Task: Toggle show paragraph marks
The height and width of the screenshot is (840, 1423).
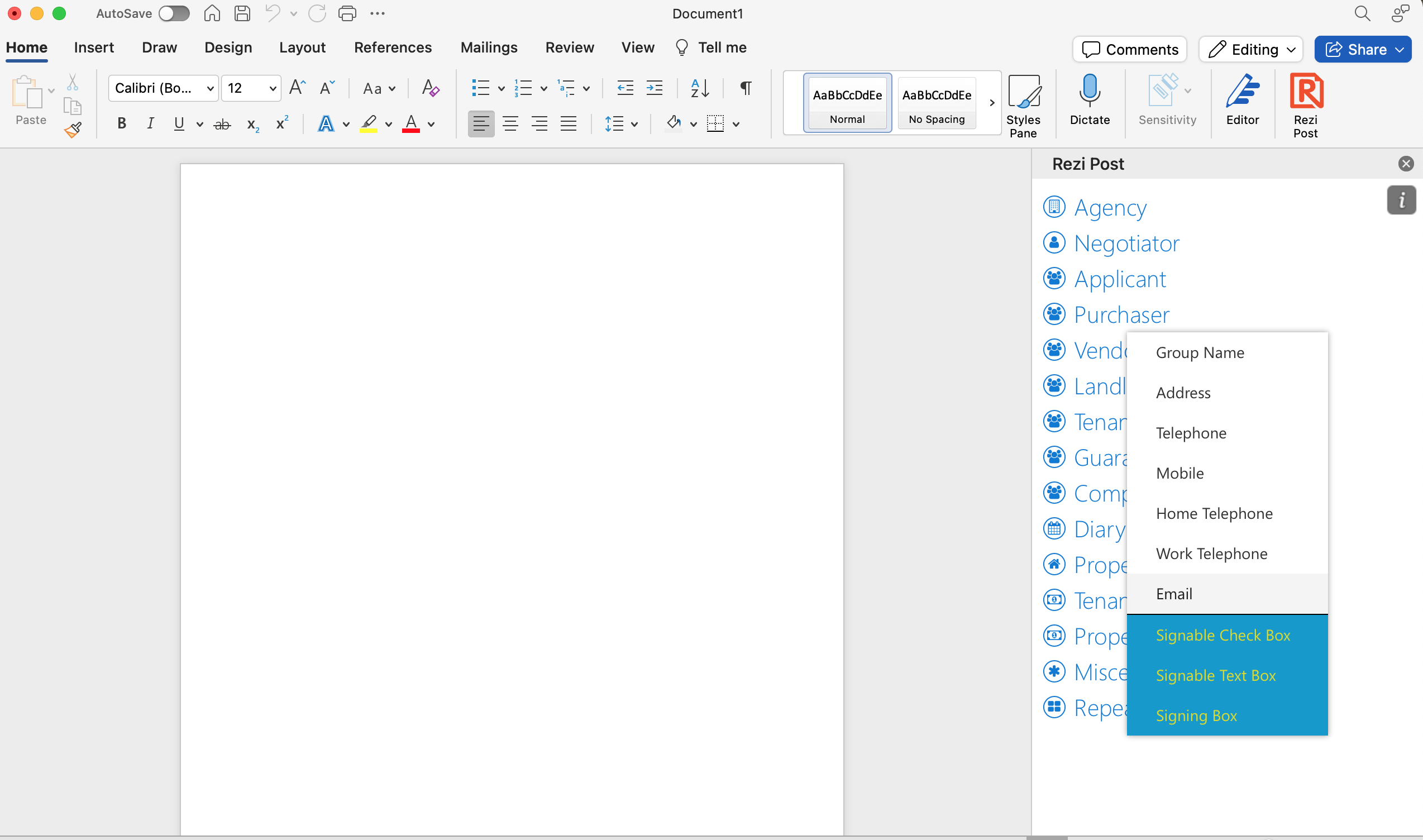Action: point(746,88)
